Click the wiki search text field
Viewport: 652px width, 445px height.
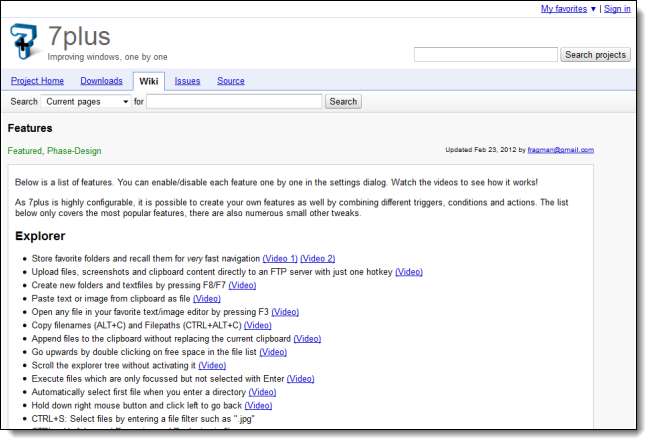coord(235,101)
